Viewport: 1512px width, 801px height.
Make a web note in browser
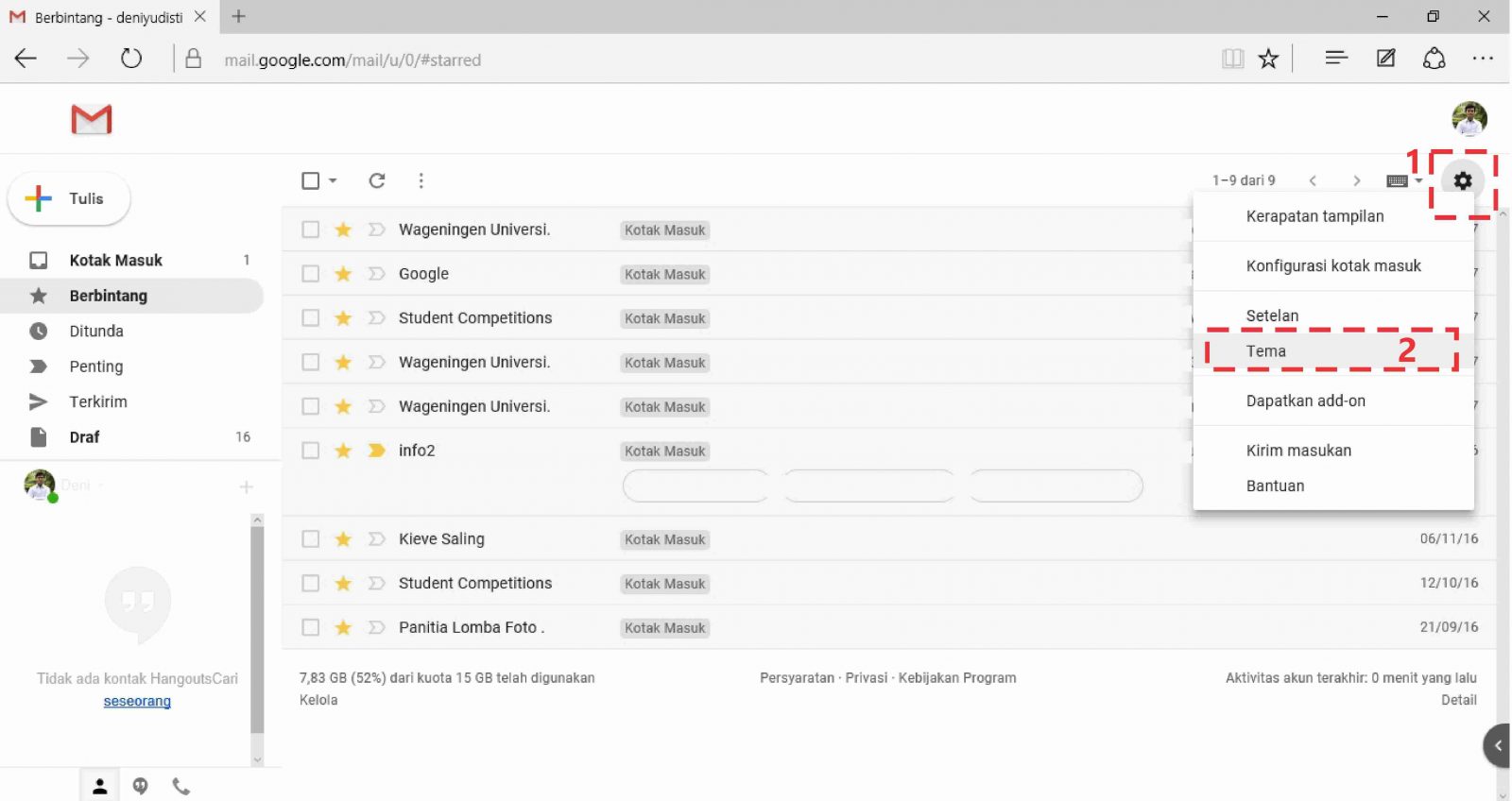point(1385,59)
